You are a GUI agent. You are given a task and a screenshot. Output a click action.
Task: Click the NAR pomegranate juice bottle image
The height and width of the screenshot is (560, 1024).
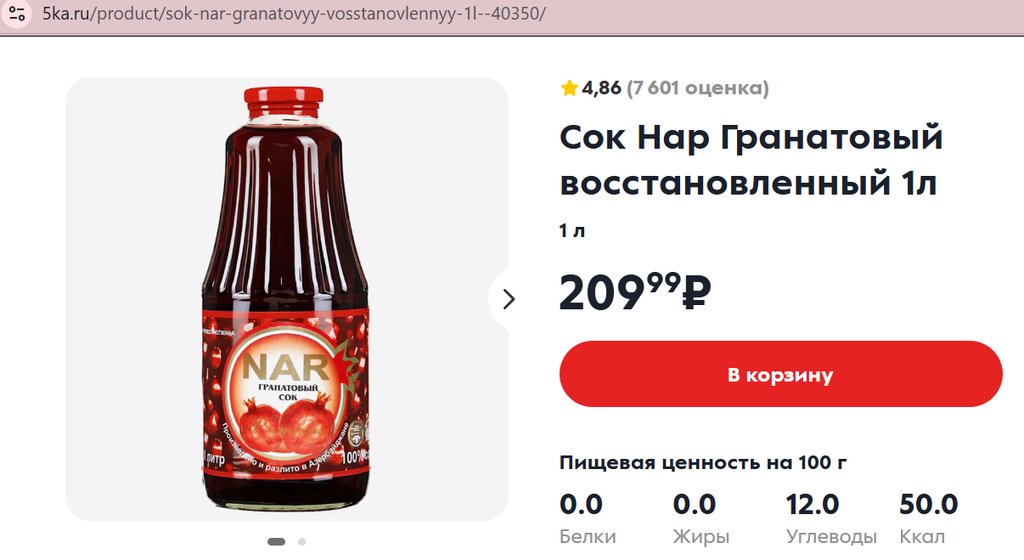[x=285, y=298]
